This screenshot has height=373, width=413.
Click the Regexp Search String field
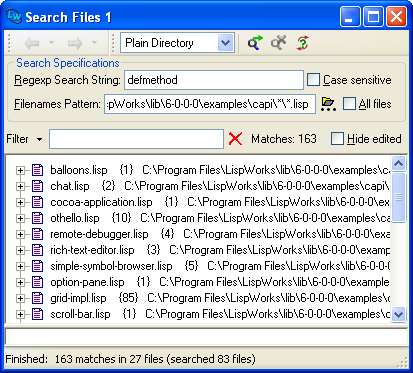pyautogui.click(x=214, y=80)
